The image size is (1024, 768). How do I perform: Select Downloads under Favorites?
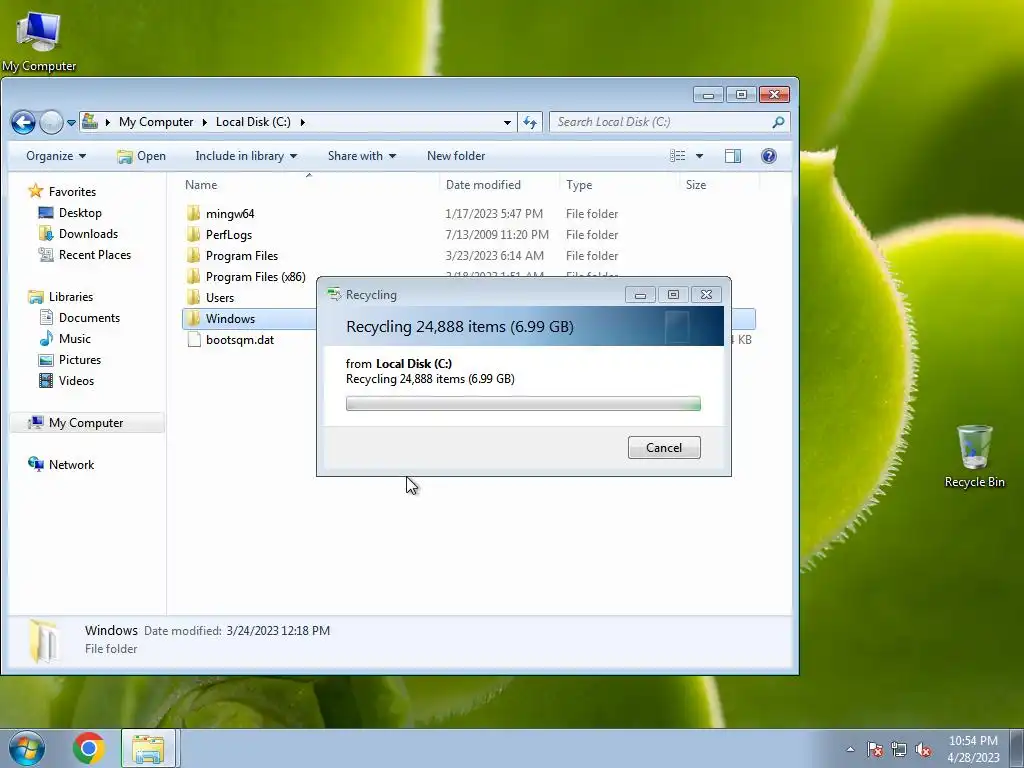pyautogui.click(x=78, y=234)
